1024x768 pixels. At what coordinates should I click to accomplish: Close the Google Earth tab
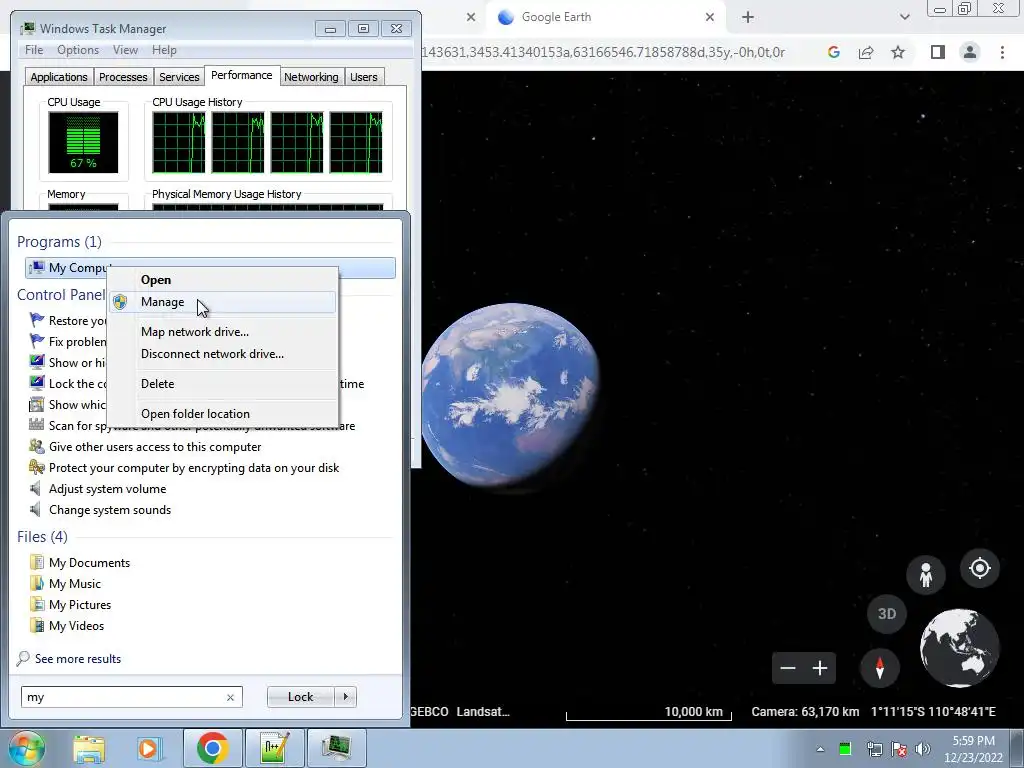click(710, 18)
